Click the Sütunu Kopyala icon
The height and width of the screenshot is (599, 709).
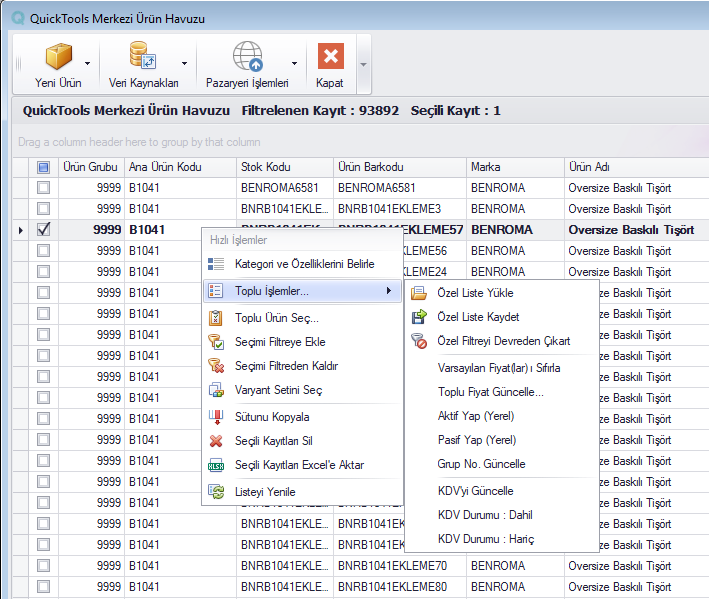216,417
